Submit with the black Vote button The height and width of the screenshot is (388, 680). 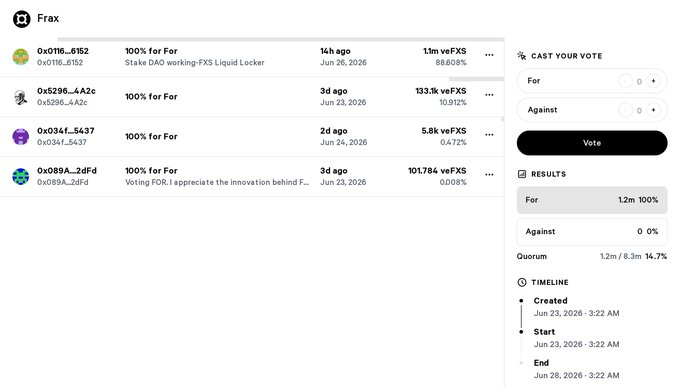[592, 143]
